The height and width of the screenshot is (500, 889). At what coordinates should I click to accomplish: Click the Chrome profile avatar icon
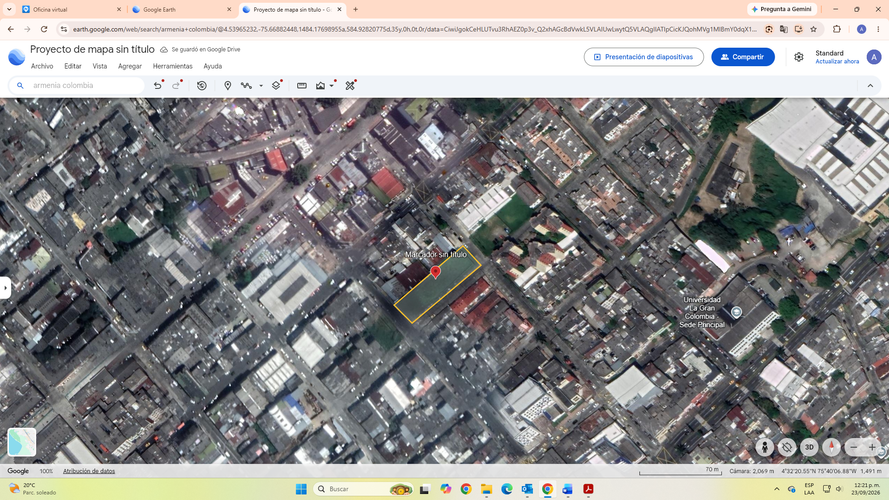coord(861,29)
